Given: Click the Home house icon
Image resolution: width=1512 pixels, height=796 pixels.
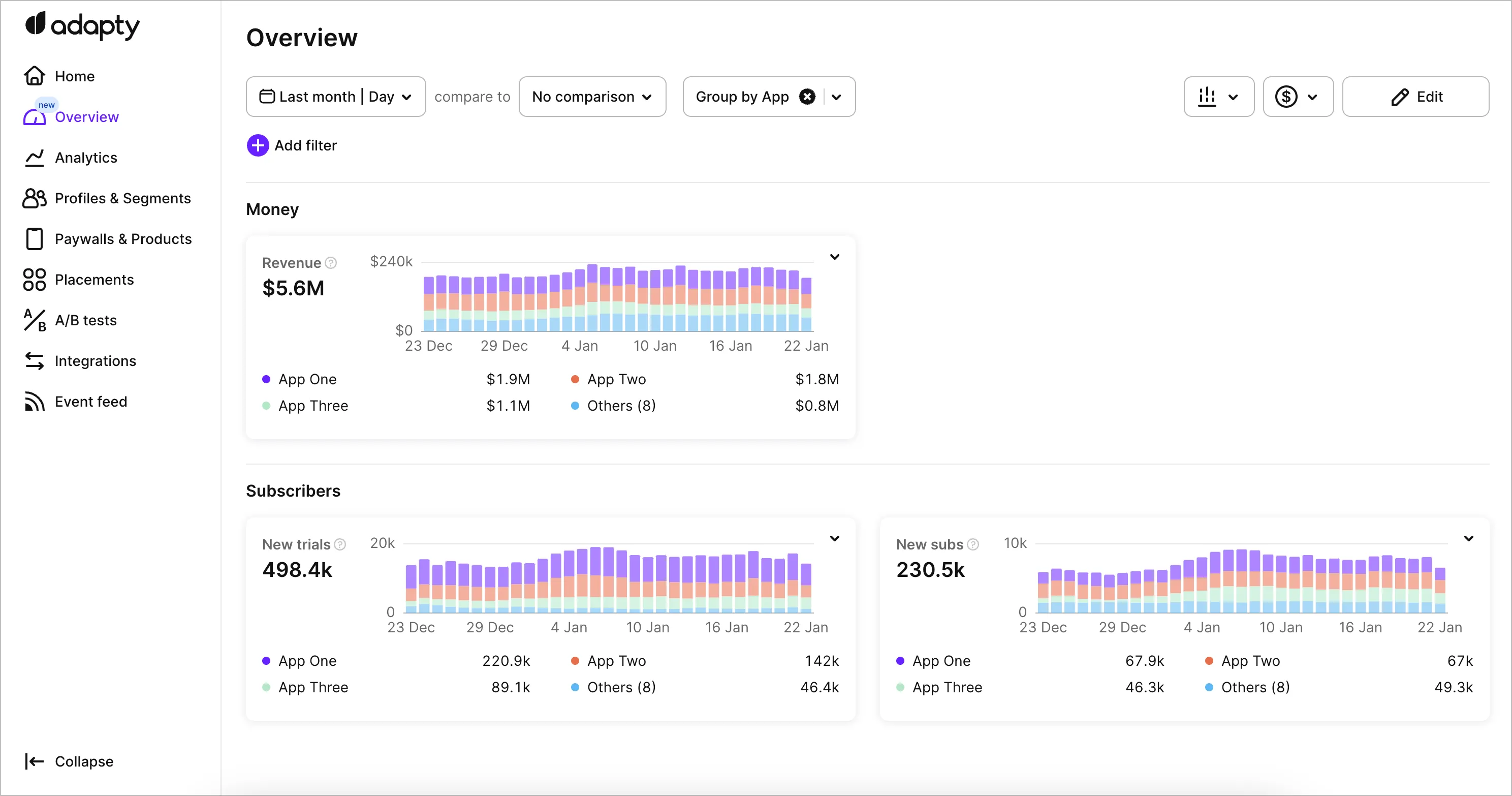Looking at the screenshot, I should point(34,76).
